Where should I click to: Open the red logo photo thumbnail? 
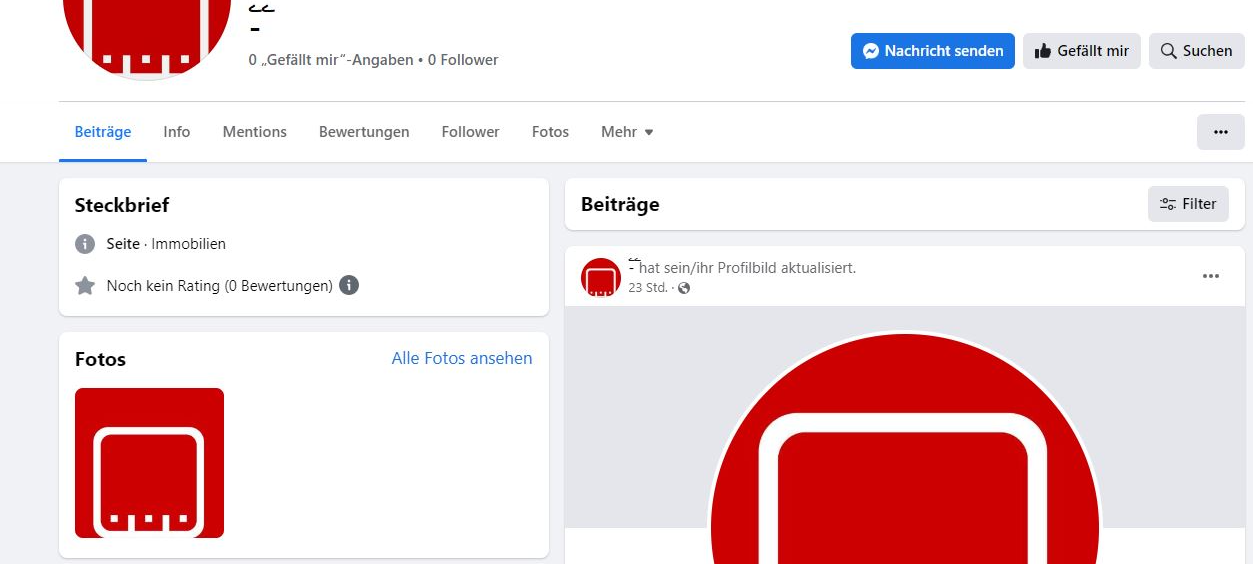tap(149, 463)
